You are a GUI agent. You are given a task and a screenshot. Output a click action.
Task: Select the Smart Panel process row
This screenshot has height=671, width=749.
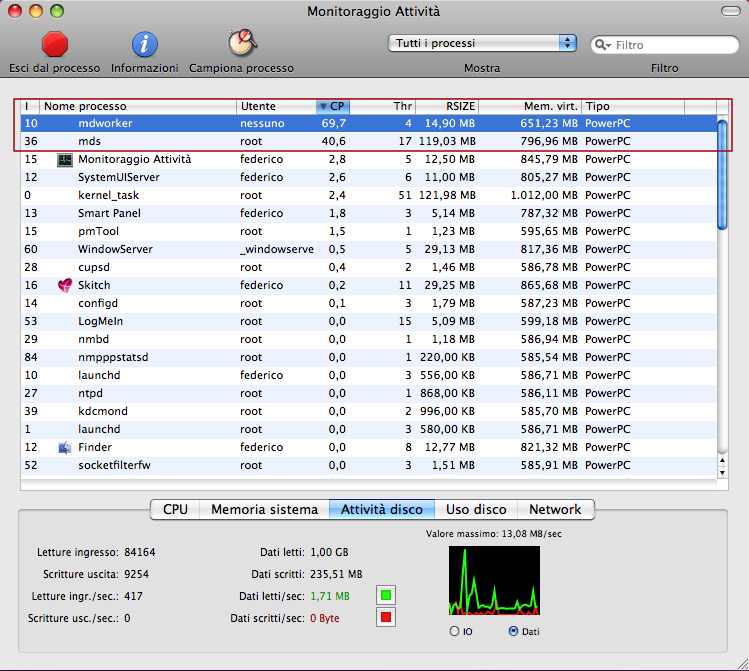tap(369, 213)
